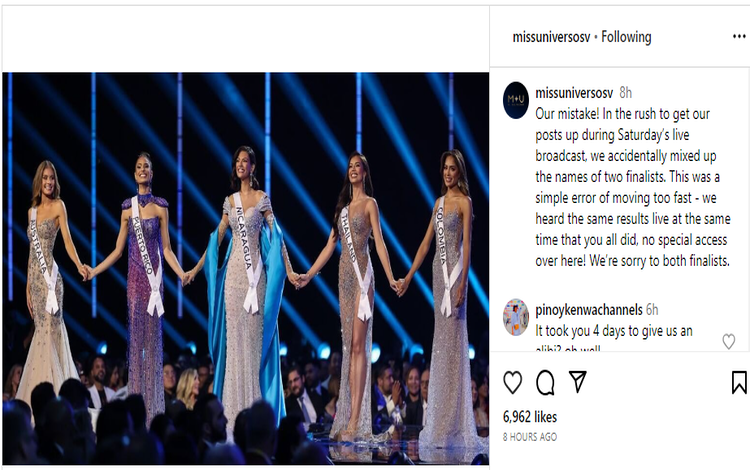Like the post with the heart icon
The height and width of the screenshot is (470, 750).
[512, 383]
